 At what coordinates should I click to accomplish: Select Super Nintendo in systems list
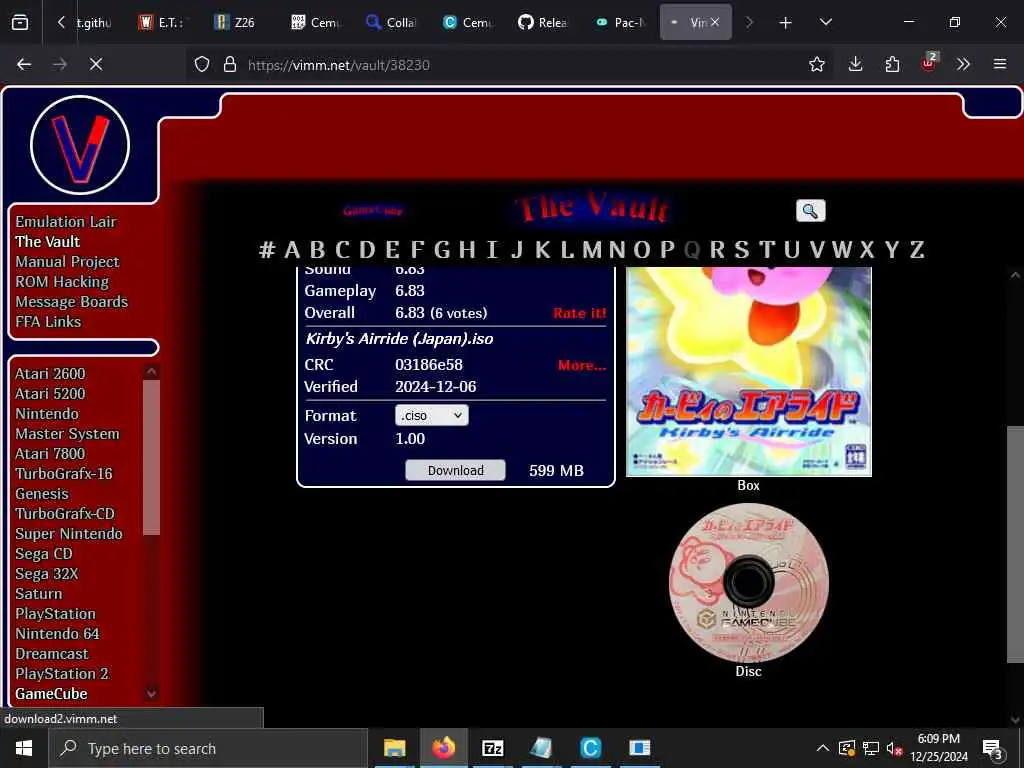[69, 534]
